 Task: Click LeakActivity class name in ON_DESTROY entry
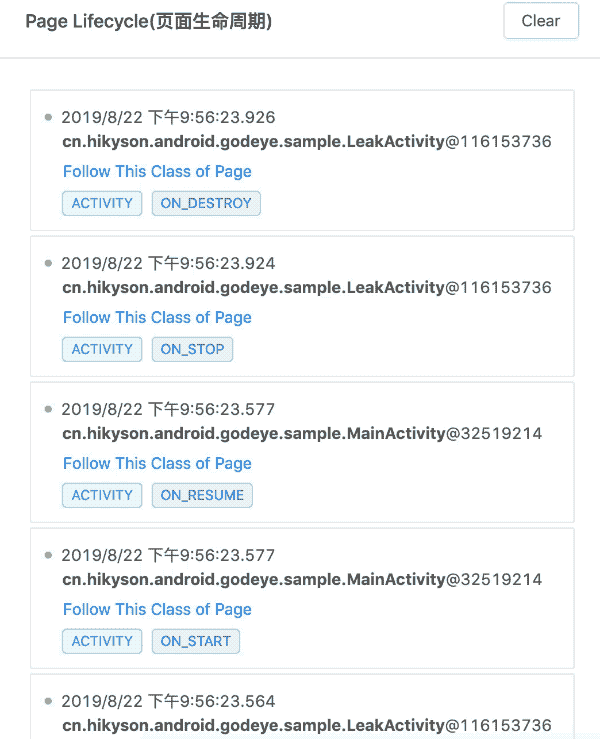[253, 142]
